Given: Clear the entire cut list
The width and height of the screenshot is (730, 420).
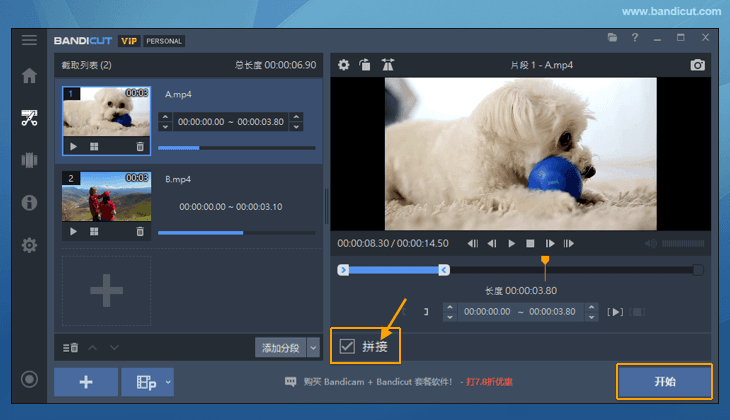Looking at the screenshot, I should 70,347.
